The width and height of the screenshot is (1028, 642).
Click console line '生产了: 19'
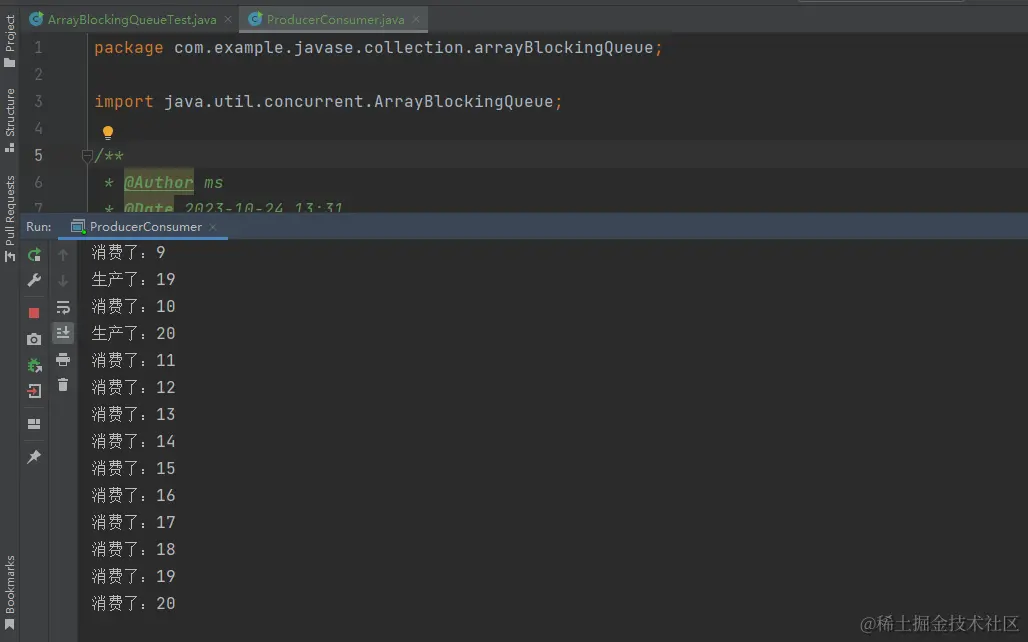click(x=133, y=279)
